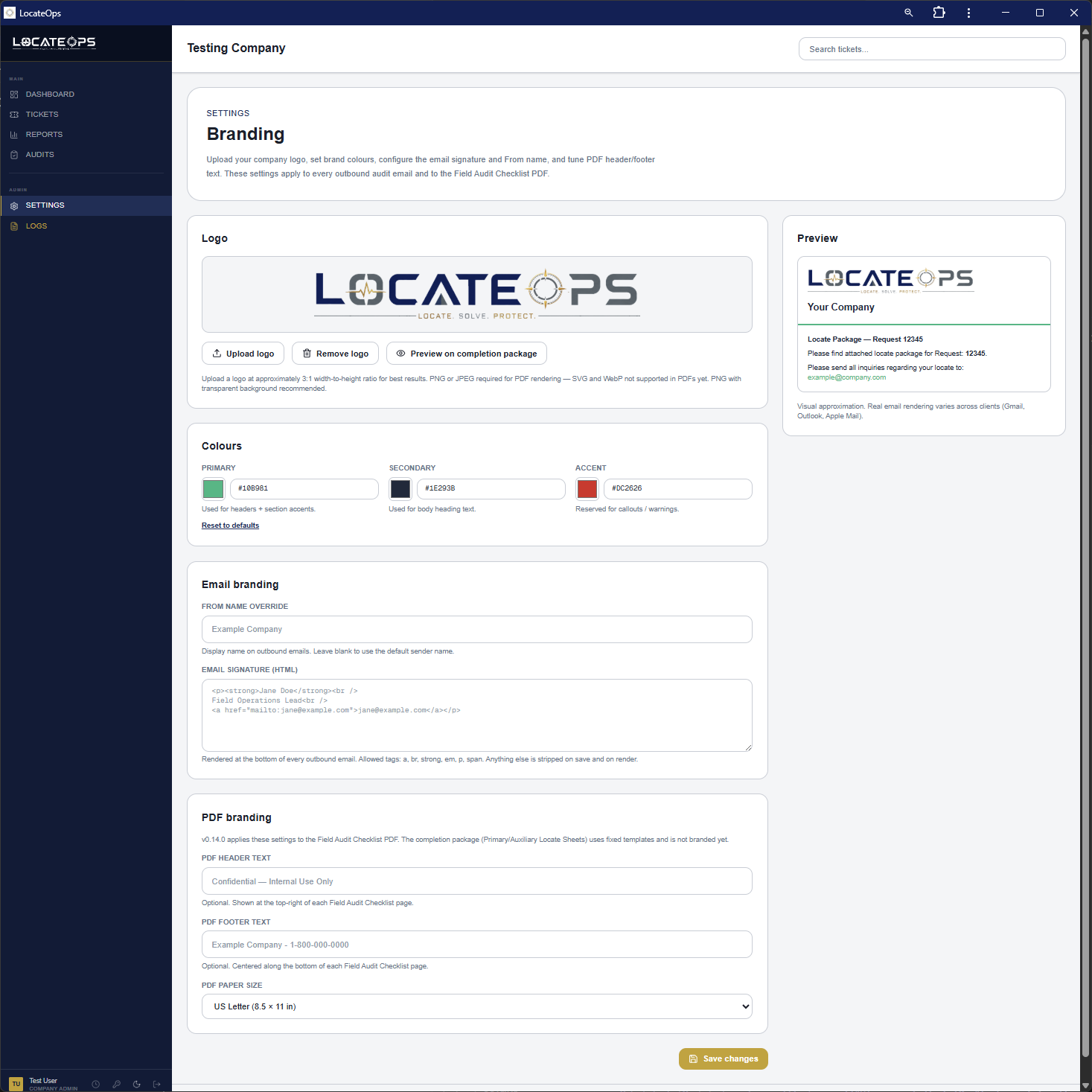Log out using the exit arrow icon
The height and width of the screenshot is (1092, 1092).
[156, 1085]
